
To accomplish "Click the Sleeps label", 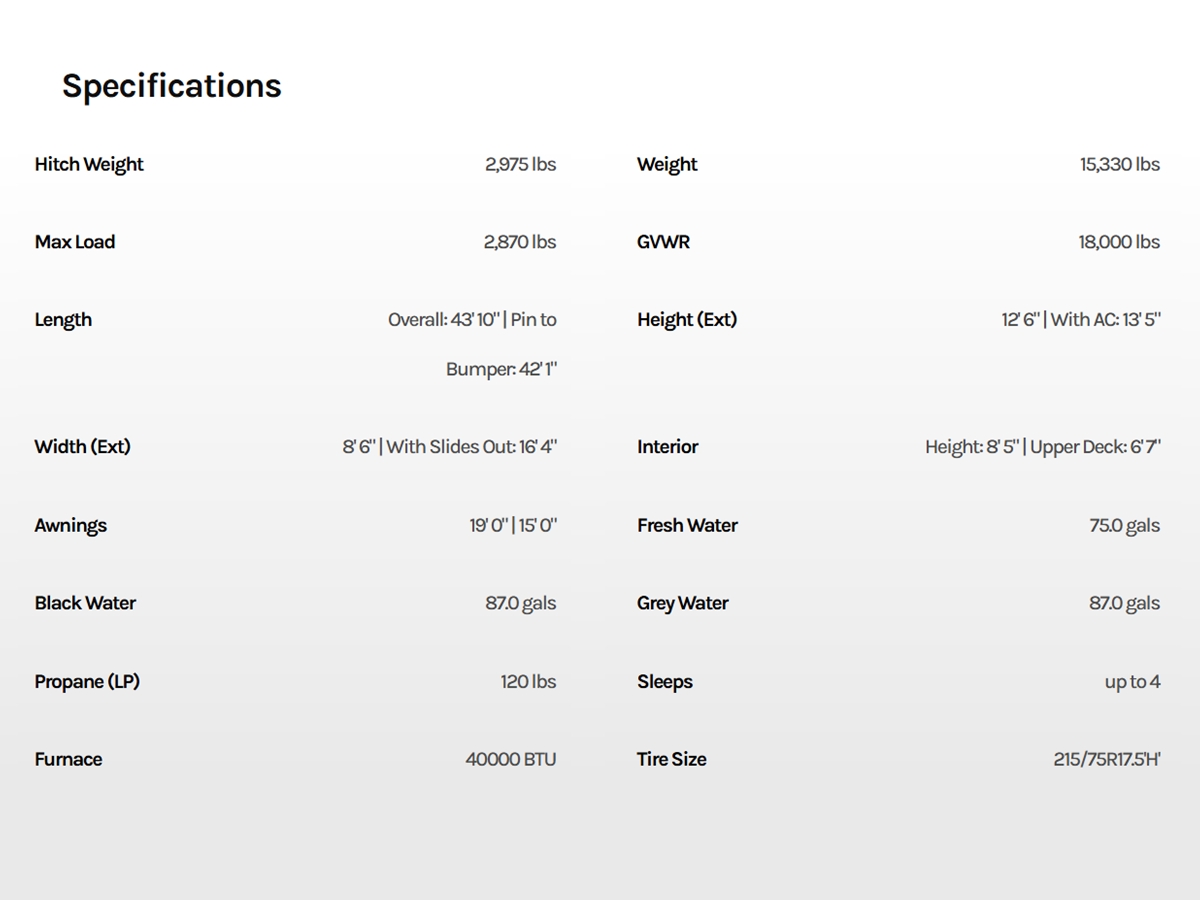I will [665, 682].
